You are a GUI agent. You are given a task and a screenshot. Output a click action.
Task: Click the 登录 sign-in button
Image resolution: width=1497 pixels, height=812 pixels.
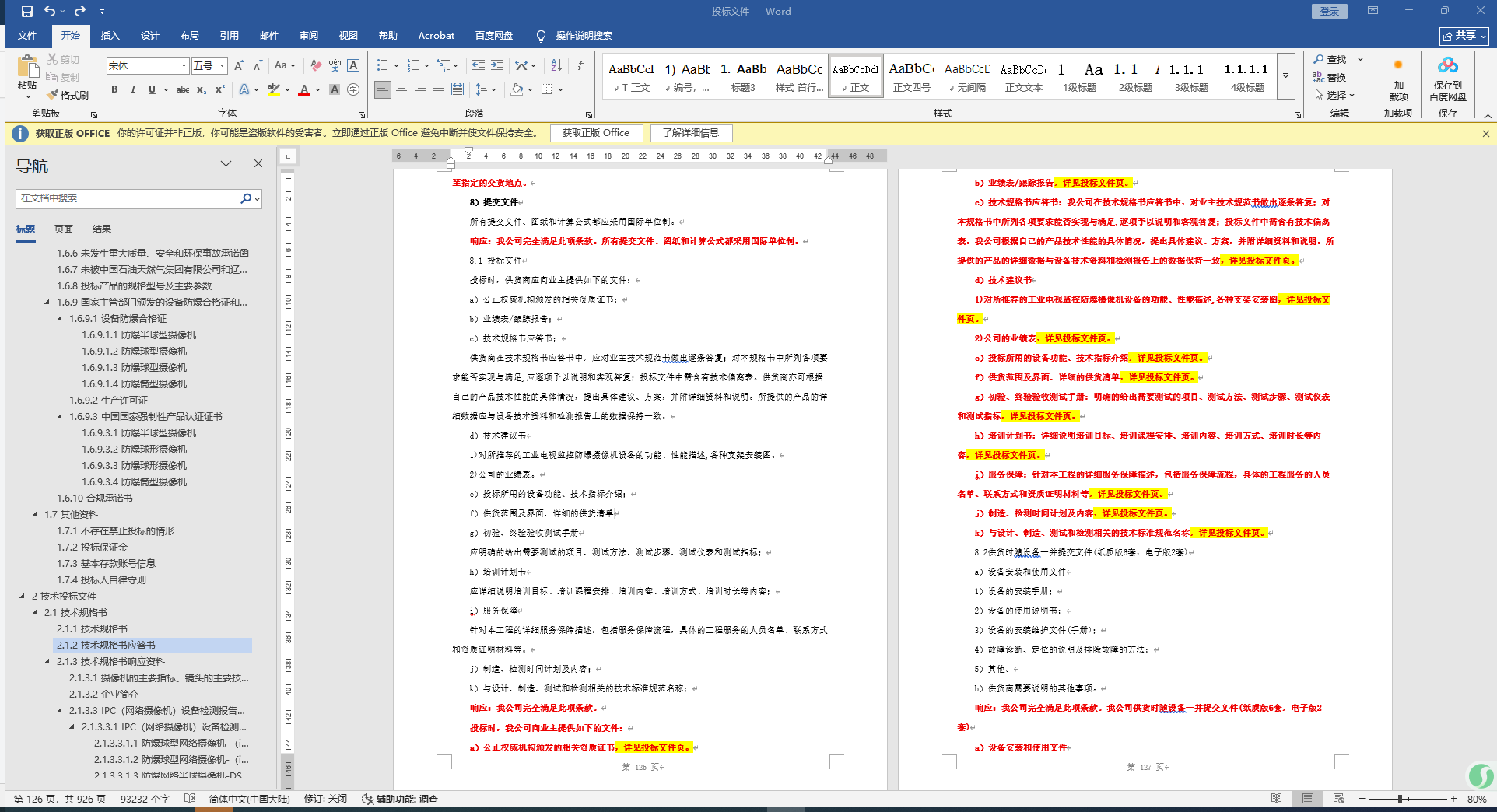point(1330,11)
